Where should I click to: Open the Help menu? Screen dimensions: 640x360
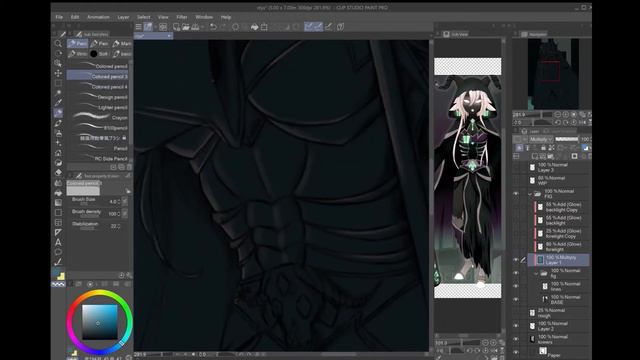(x=226, y=17)
